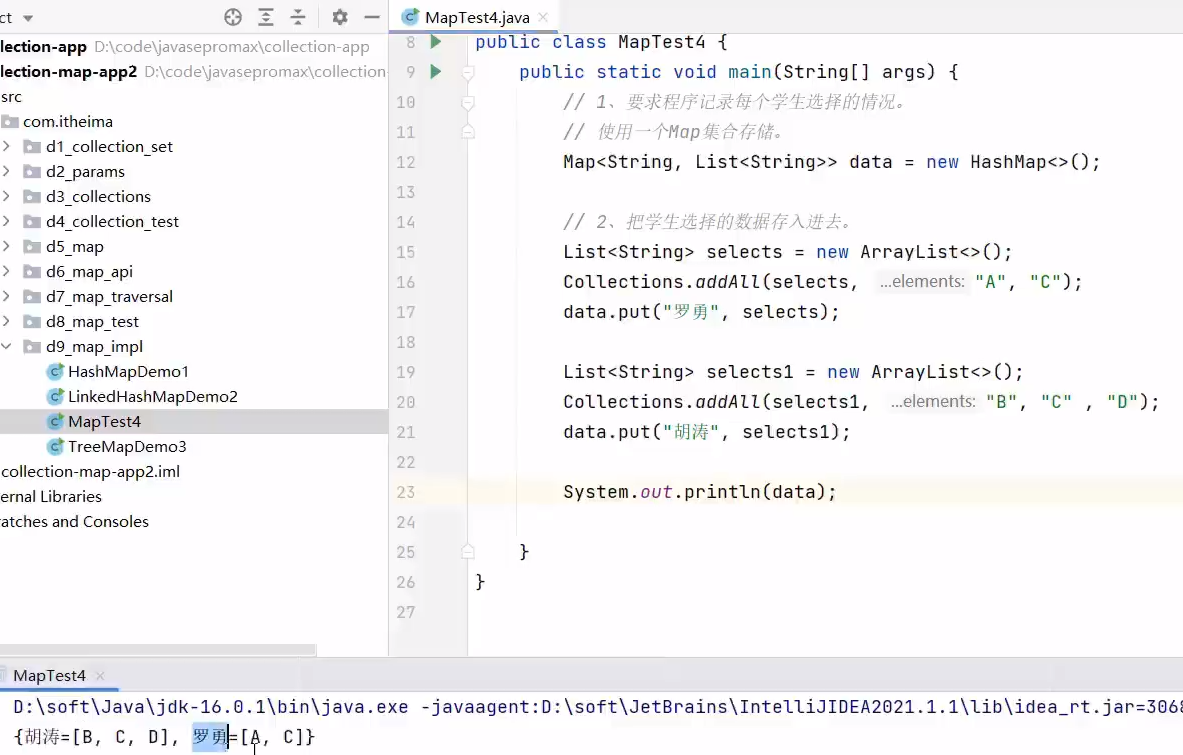
Task: Click line number 23 in gutter
Action: click(x=405, y=493)
